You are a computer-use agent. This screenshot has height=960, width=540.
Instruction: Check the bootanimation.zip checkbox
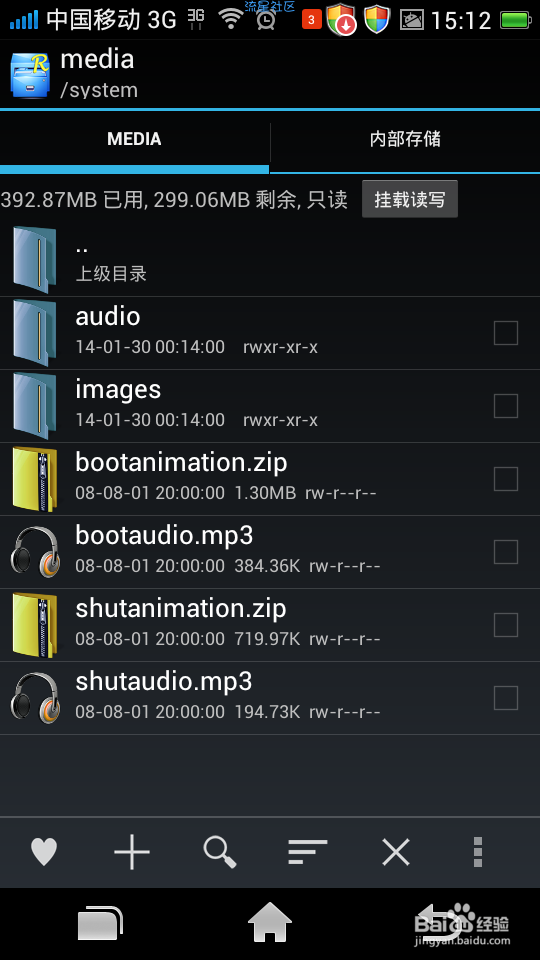point(506,479)
